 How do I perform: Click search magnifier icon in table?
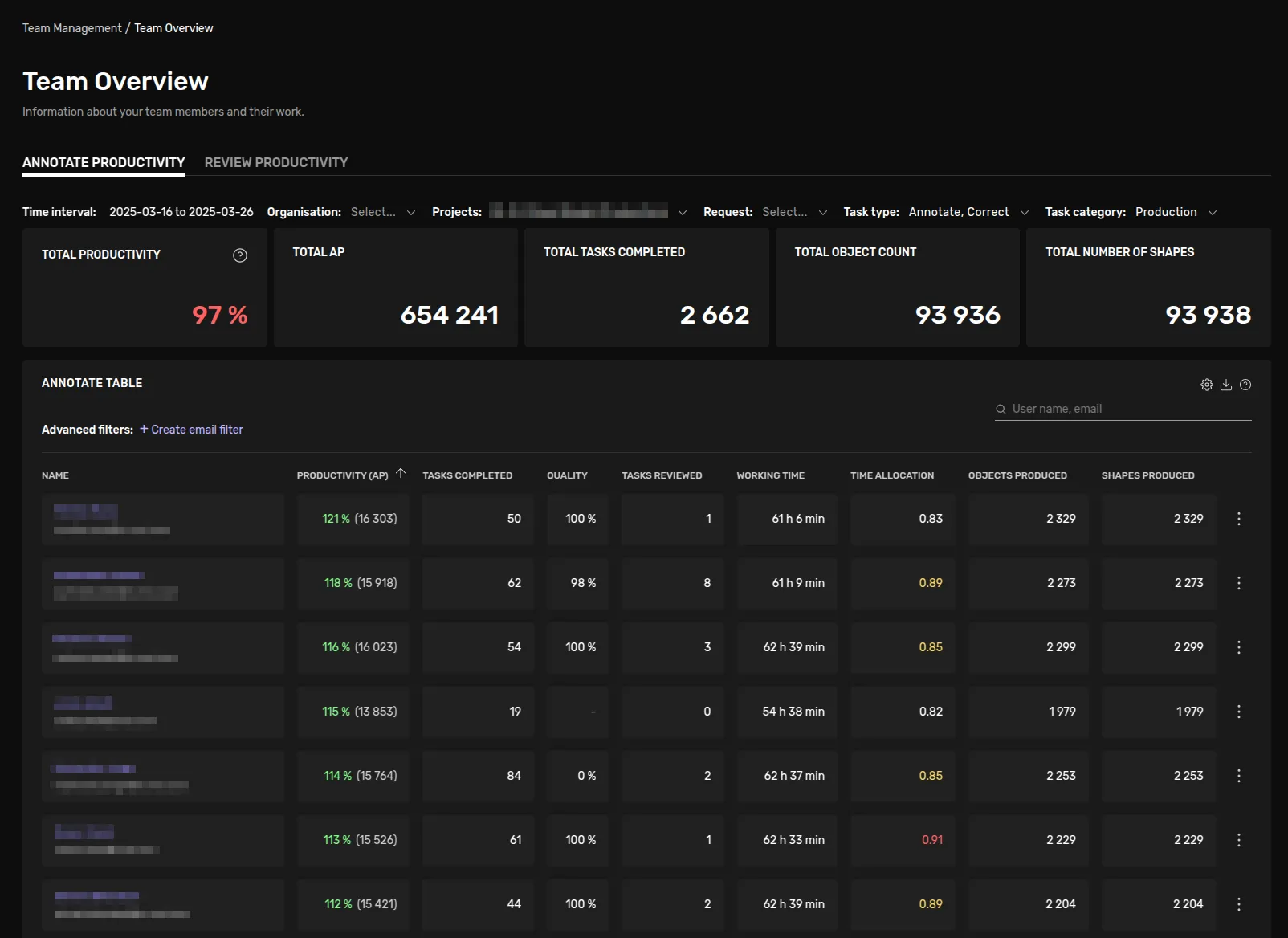point(1001,410)
